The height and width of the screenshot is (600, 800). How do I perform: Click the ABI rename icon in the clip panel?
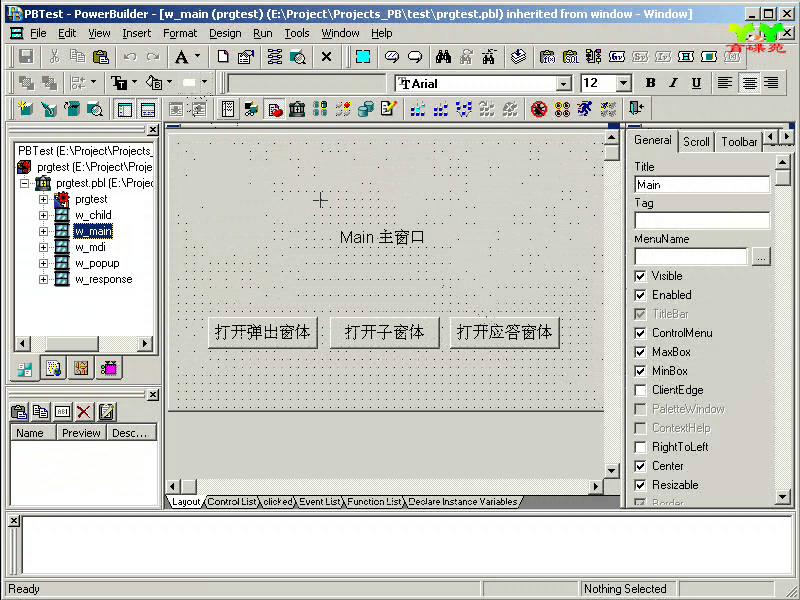pyautogui.click(x=62, y=411)
